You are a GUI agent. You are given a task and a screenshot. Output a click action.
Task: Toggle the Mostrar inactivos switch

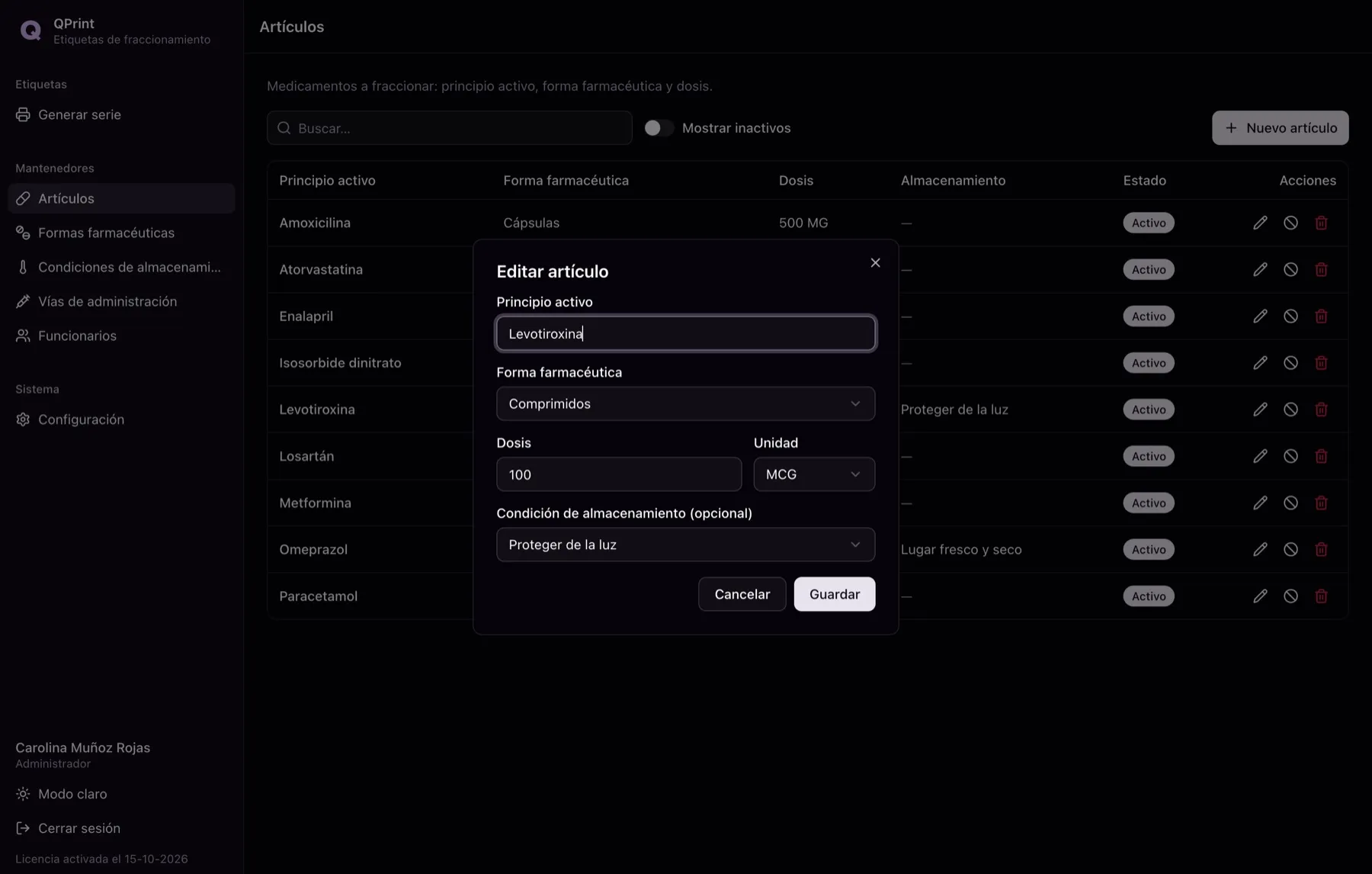[x=659, y=128]
